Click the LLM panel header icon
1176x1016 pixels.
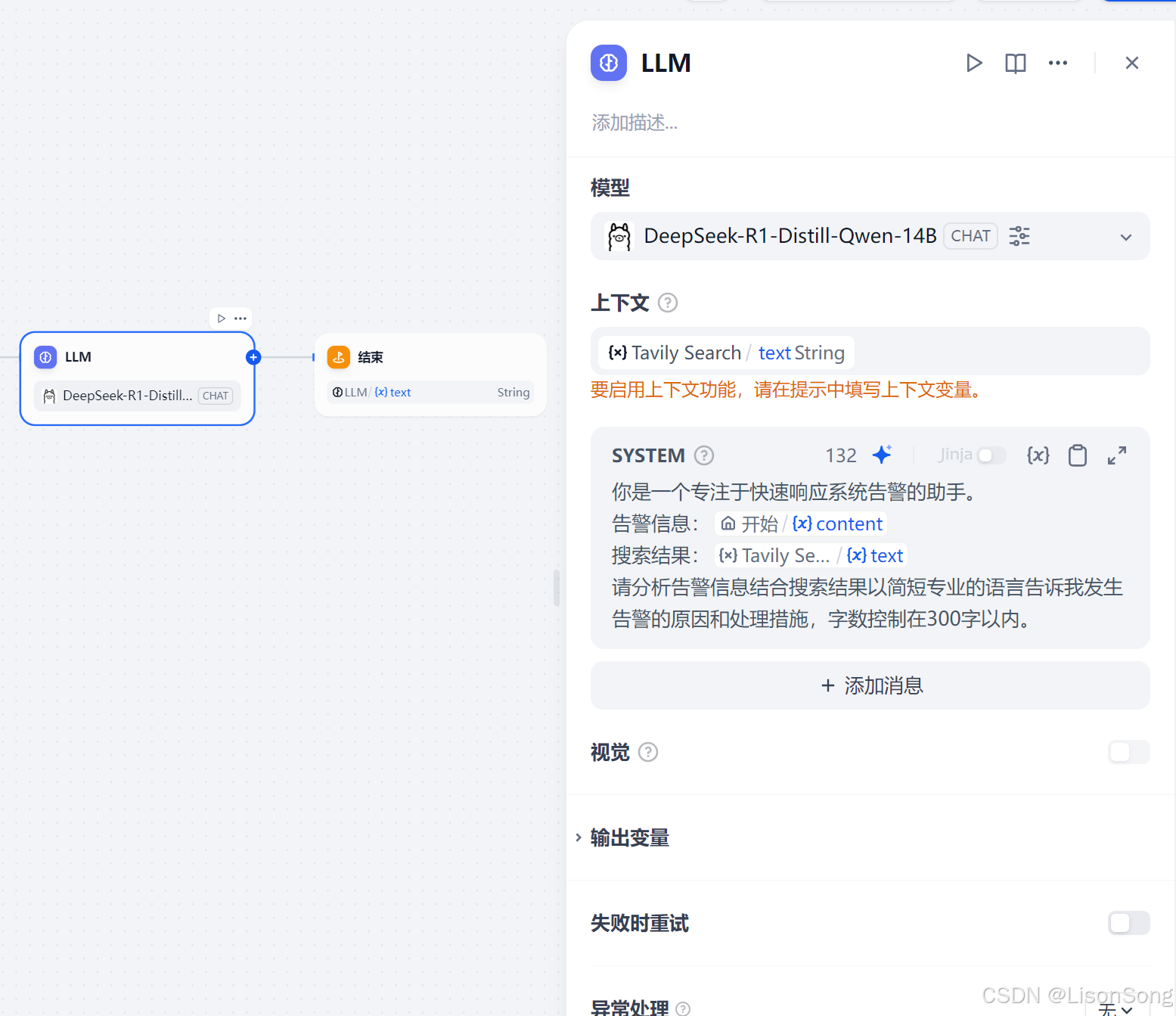pos(609,63)
